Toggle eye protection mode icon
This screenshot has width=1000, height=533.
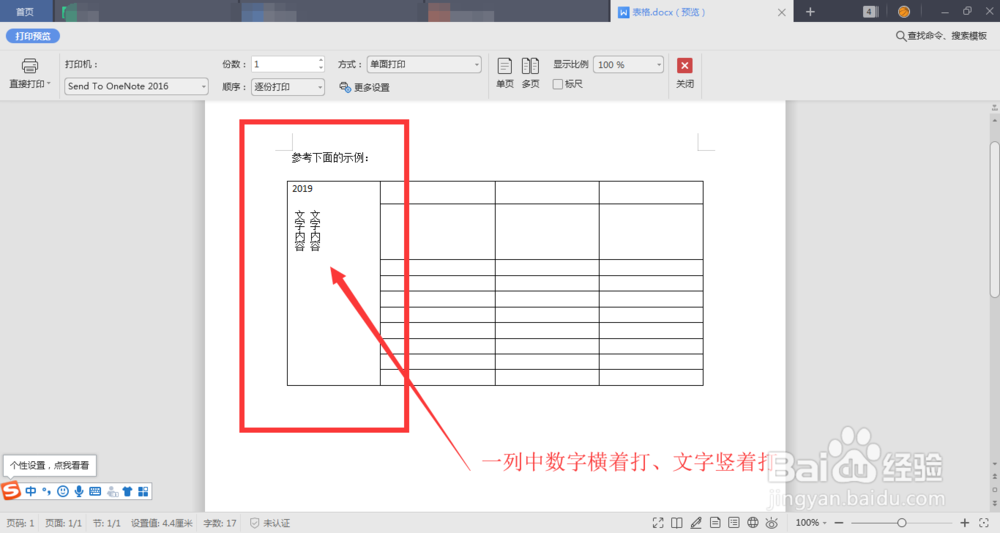[x=772, y=523]
